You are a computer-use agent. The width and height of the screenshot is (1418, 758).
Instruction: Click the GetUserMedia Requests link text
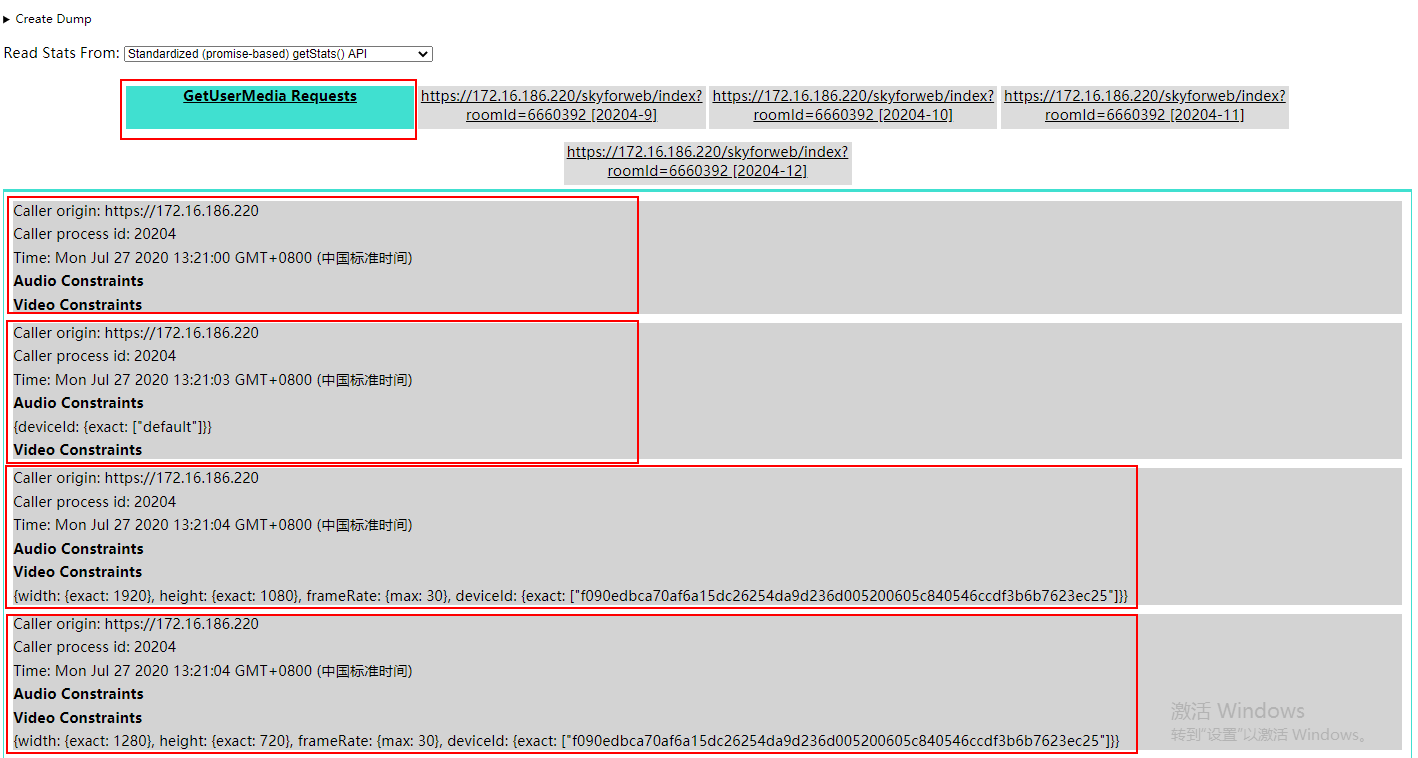click(x=268, y=96)
